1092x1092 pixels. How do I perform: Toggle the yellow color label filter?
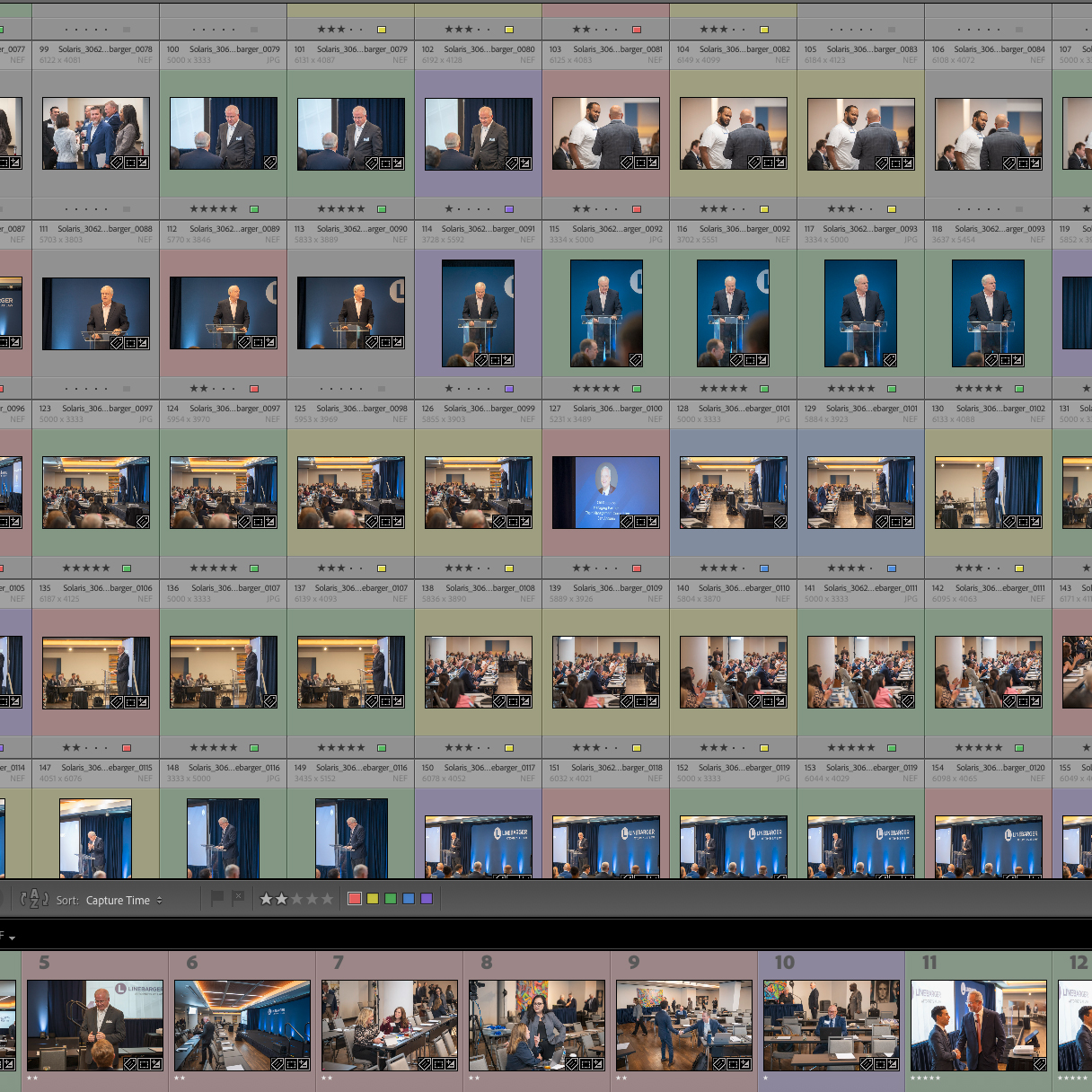[x=373, y=898]
